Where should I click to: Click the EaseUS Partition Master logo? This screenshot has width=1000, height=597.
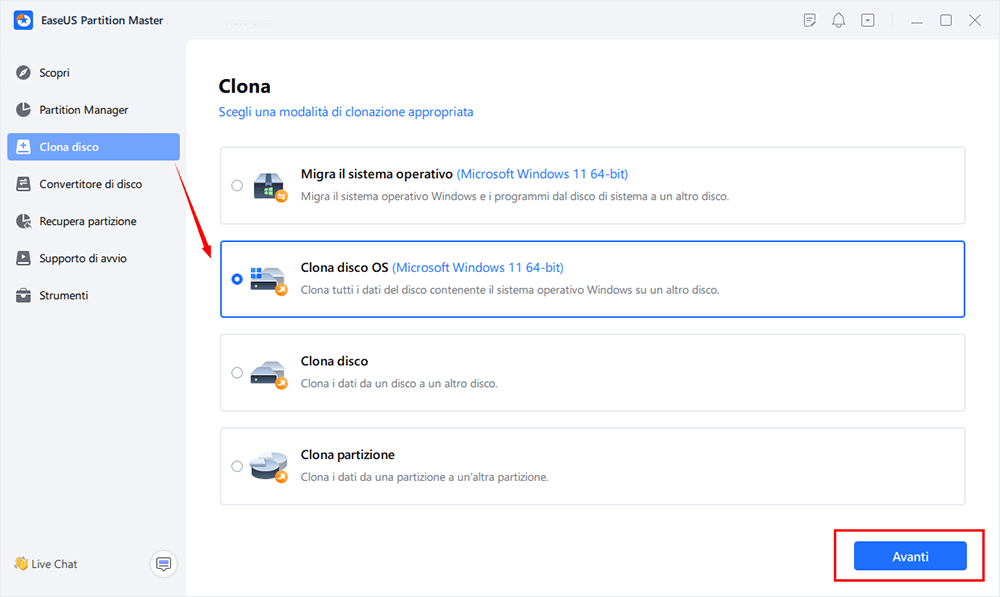tap(23, 20)
